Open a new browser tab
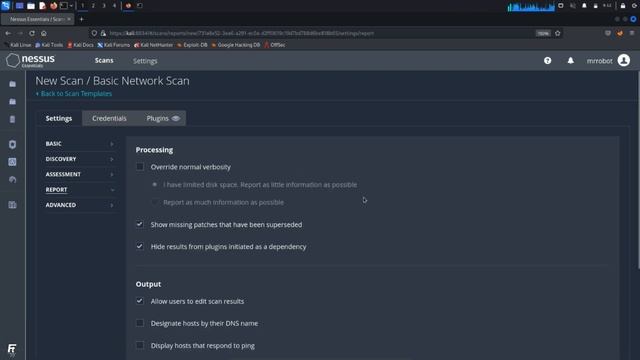The image size is (640, 360). click(82, 19)
